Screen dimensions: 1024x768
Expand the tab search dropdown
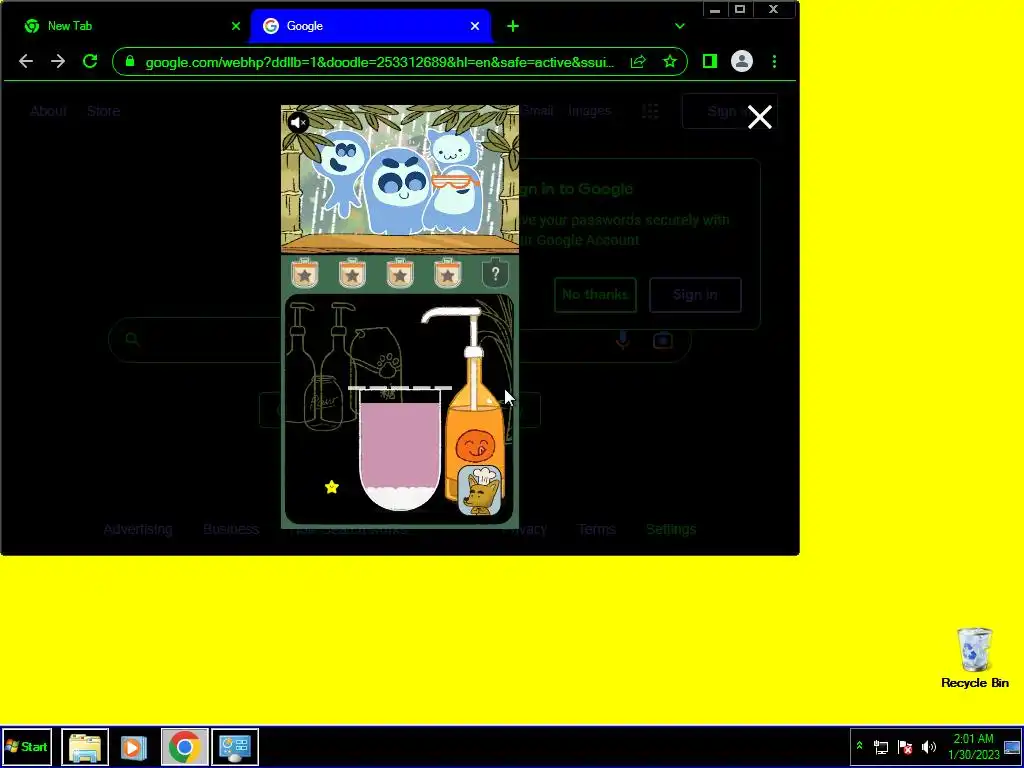coord(680,26)
